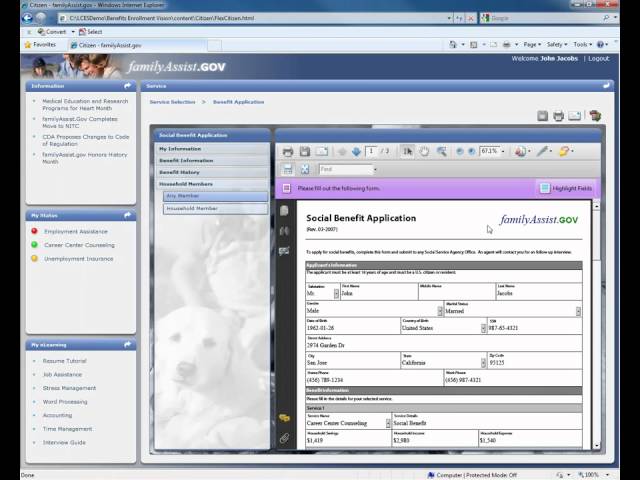Viewport: 640px width, 480px height.
Task: Open the Service Name dropdown
Action: click(x=388, y=423)
